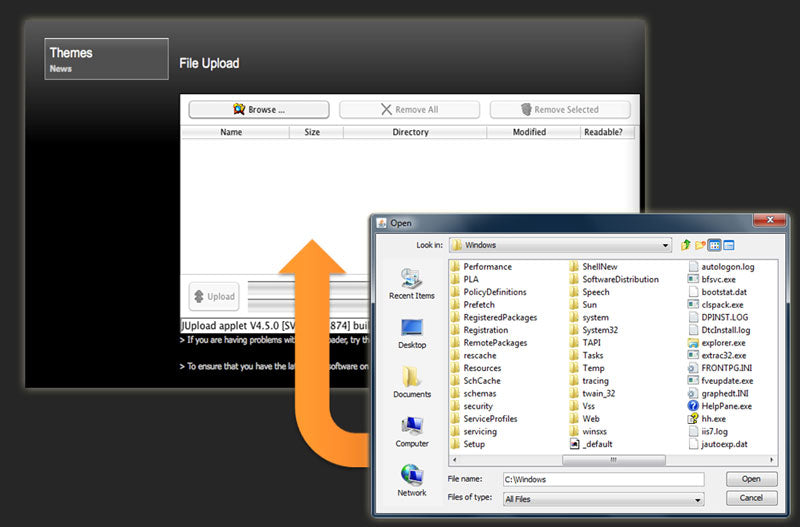Viewport: 800px width, 527px height.
Task: Open the System32 folder
Action: click(600, 330)
